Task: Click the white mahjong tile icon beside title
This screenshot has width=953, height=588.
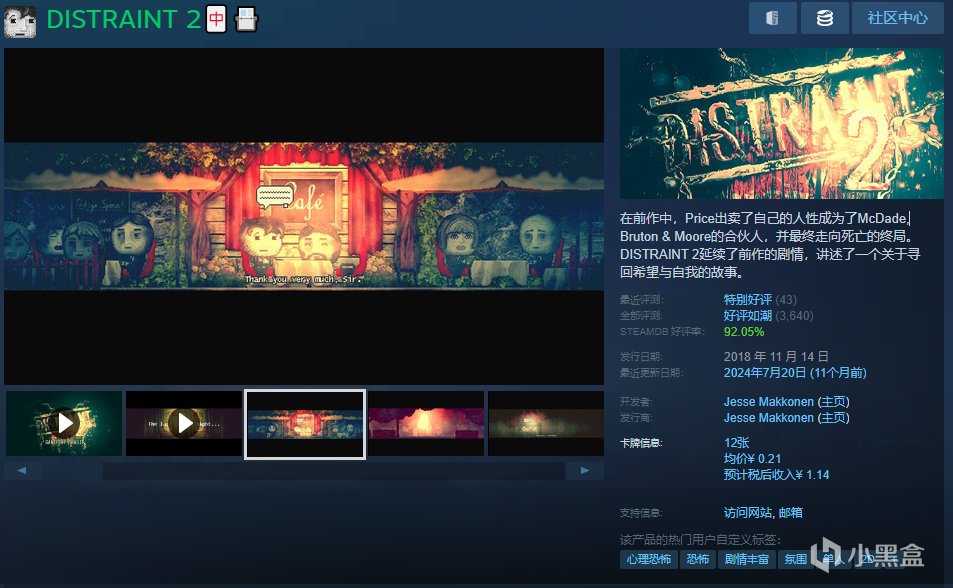Action: (x=246, y=19)
